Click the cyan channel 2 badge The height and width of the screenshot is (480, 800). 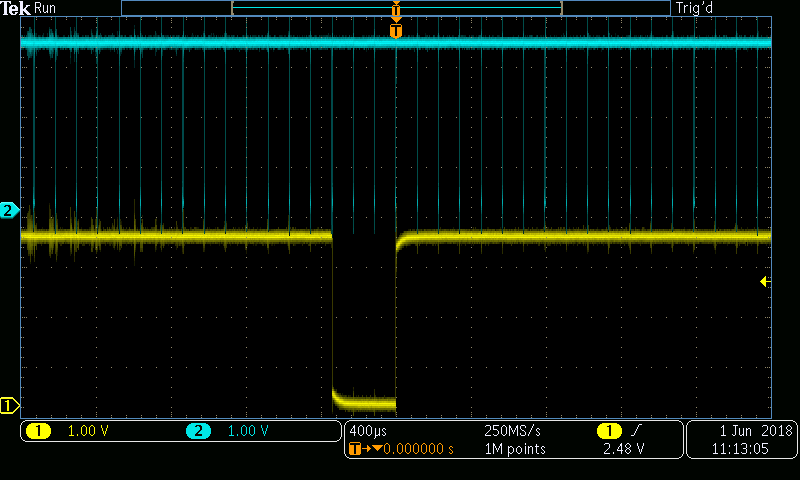pyautogui.click(x=198, y=431)
